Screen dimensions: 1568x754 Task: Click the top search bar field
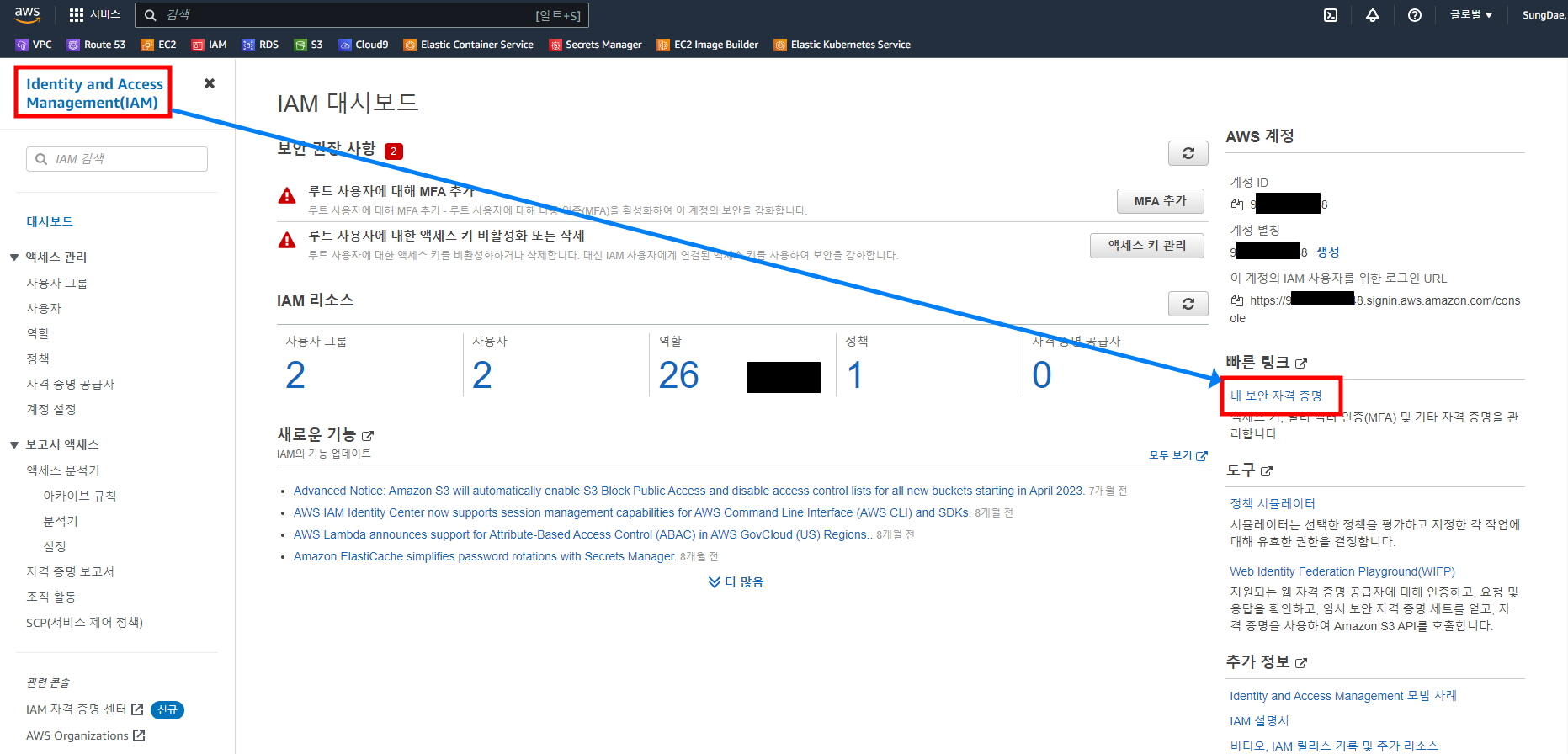[x=361, y=15]
